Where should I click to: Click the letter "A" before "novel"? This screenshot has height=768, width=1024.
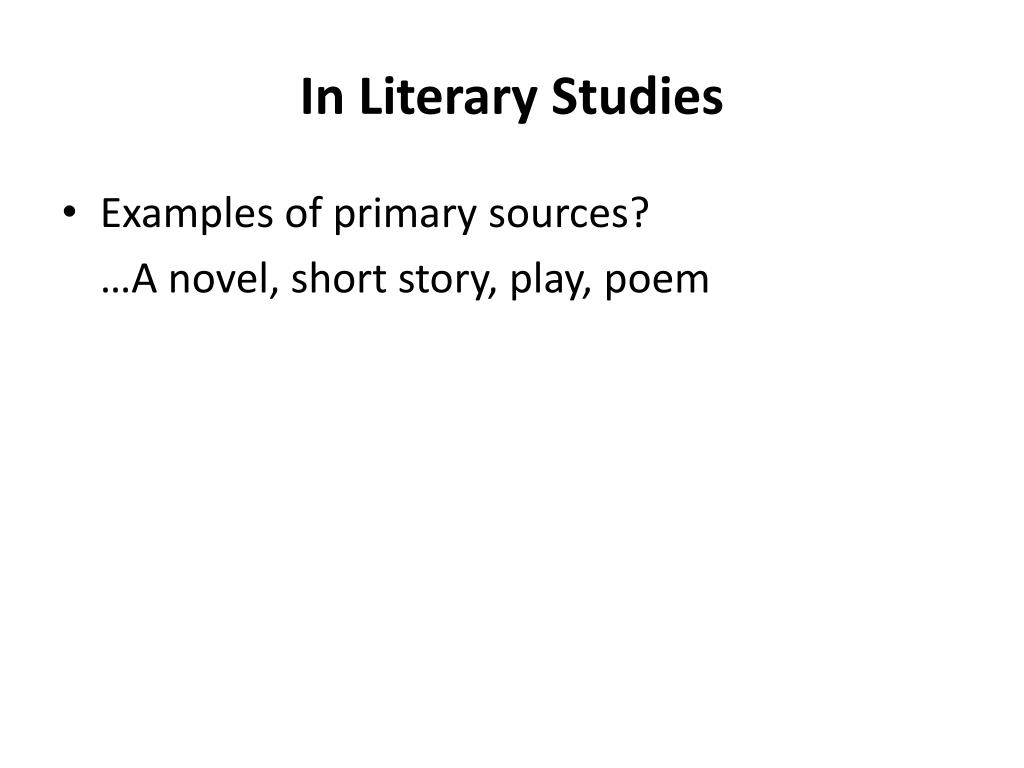tap(144, 279)
